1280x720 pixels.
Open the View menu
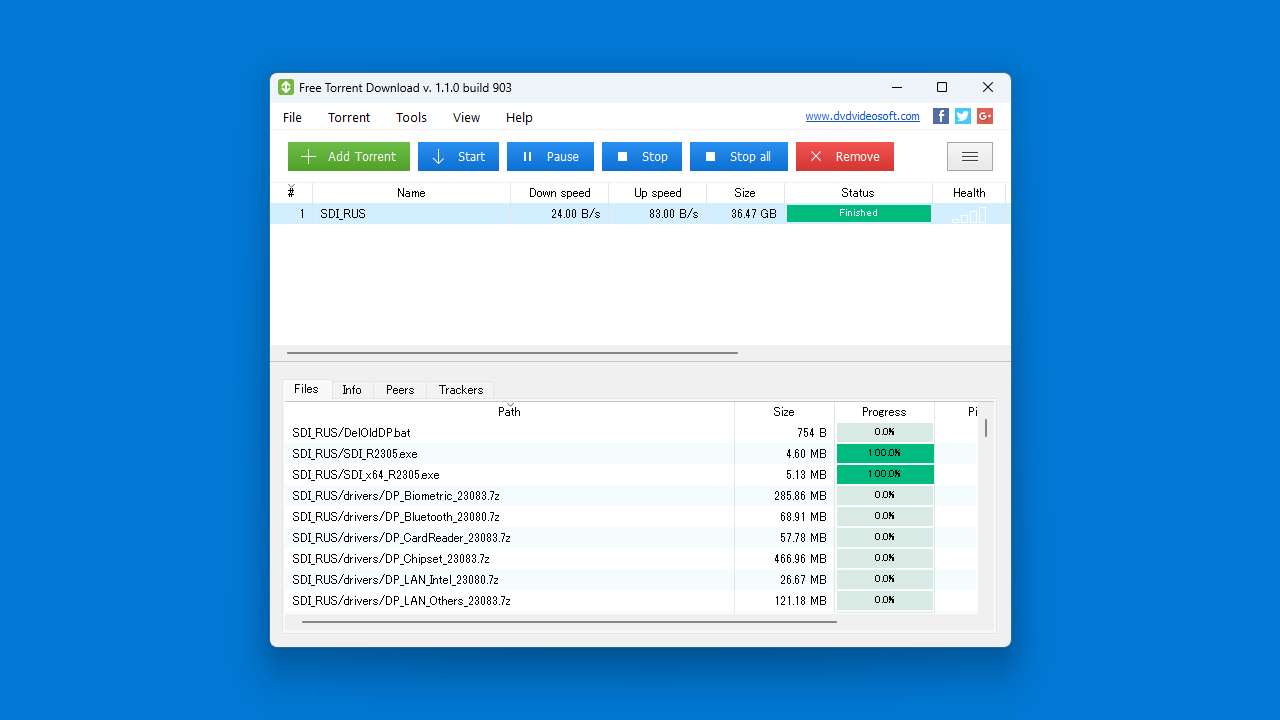[466, 117]
